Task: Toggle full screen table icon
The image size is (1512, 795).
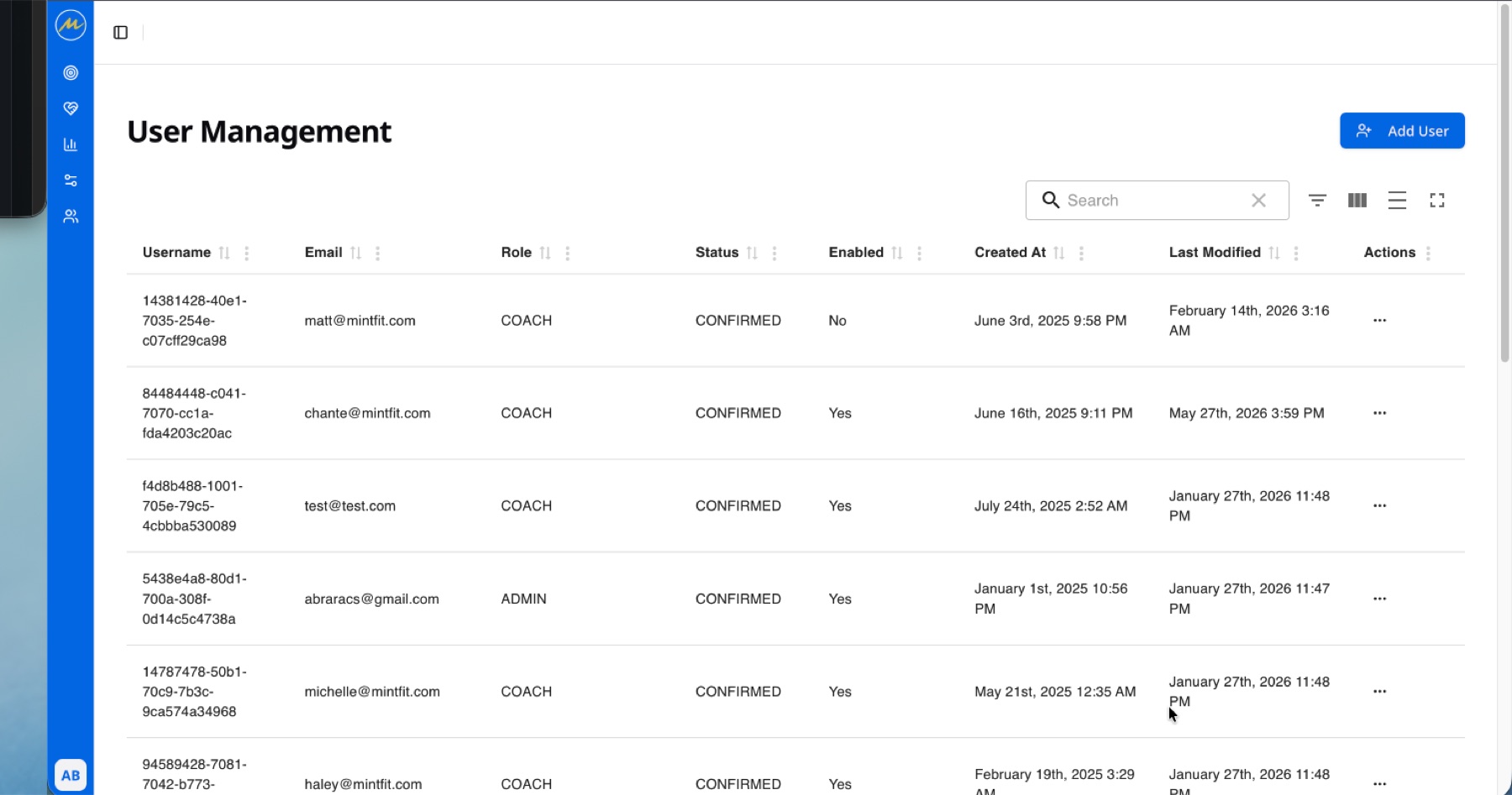Action: 1437,201
